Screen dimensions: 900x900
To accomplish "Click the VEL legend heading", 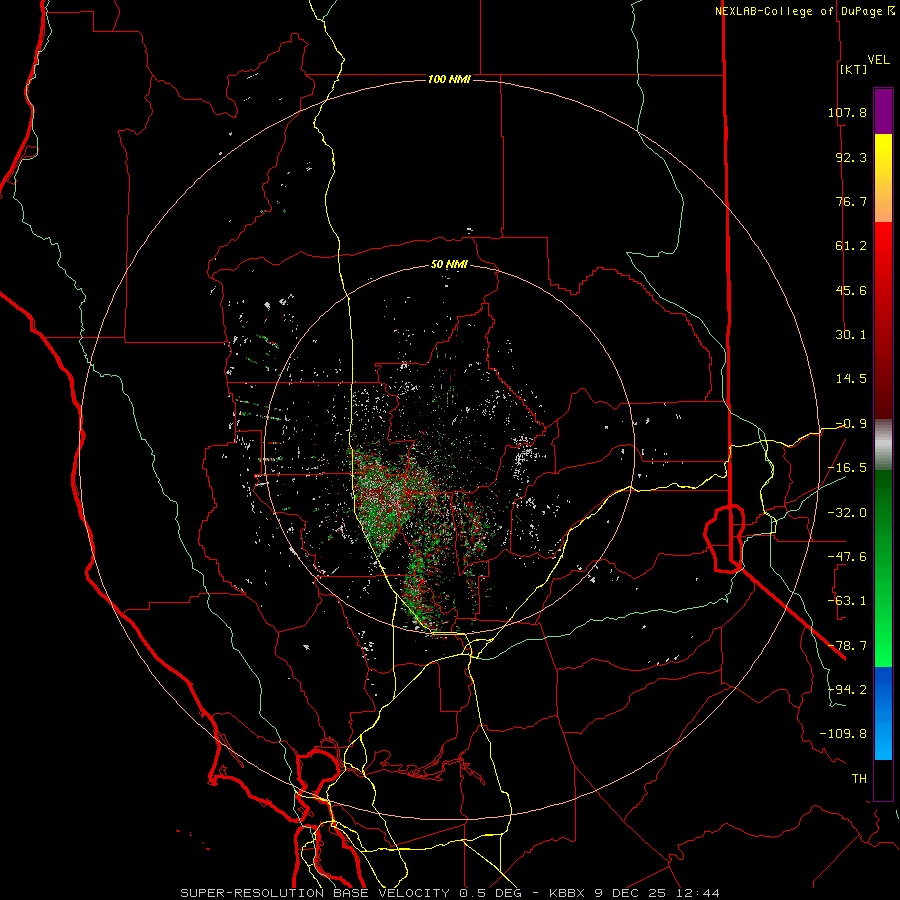I will click(x=879, y=60).
